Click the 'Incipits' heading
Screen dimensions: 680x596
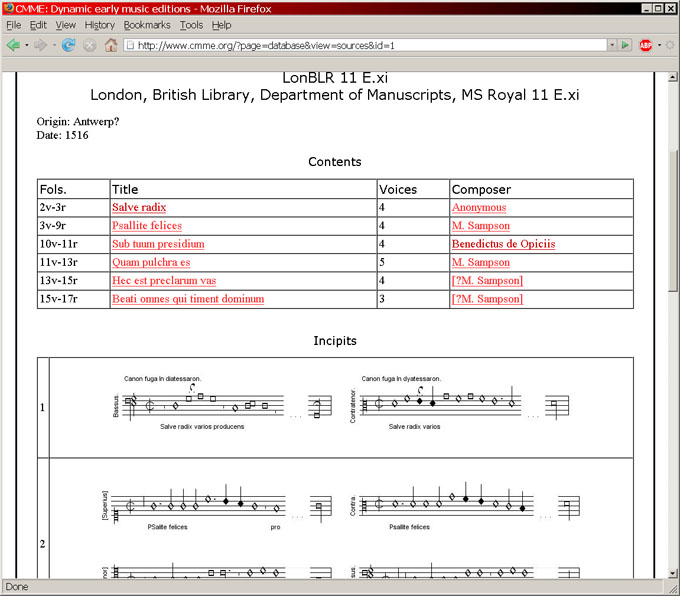coord(335,341)
